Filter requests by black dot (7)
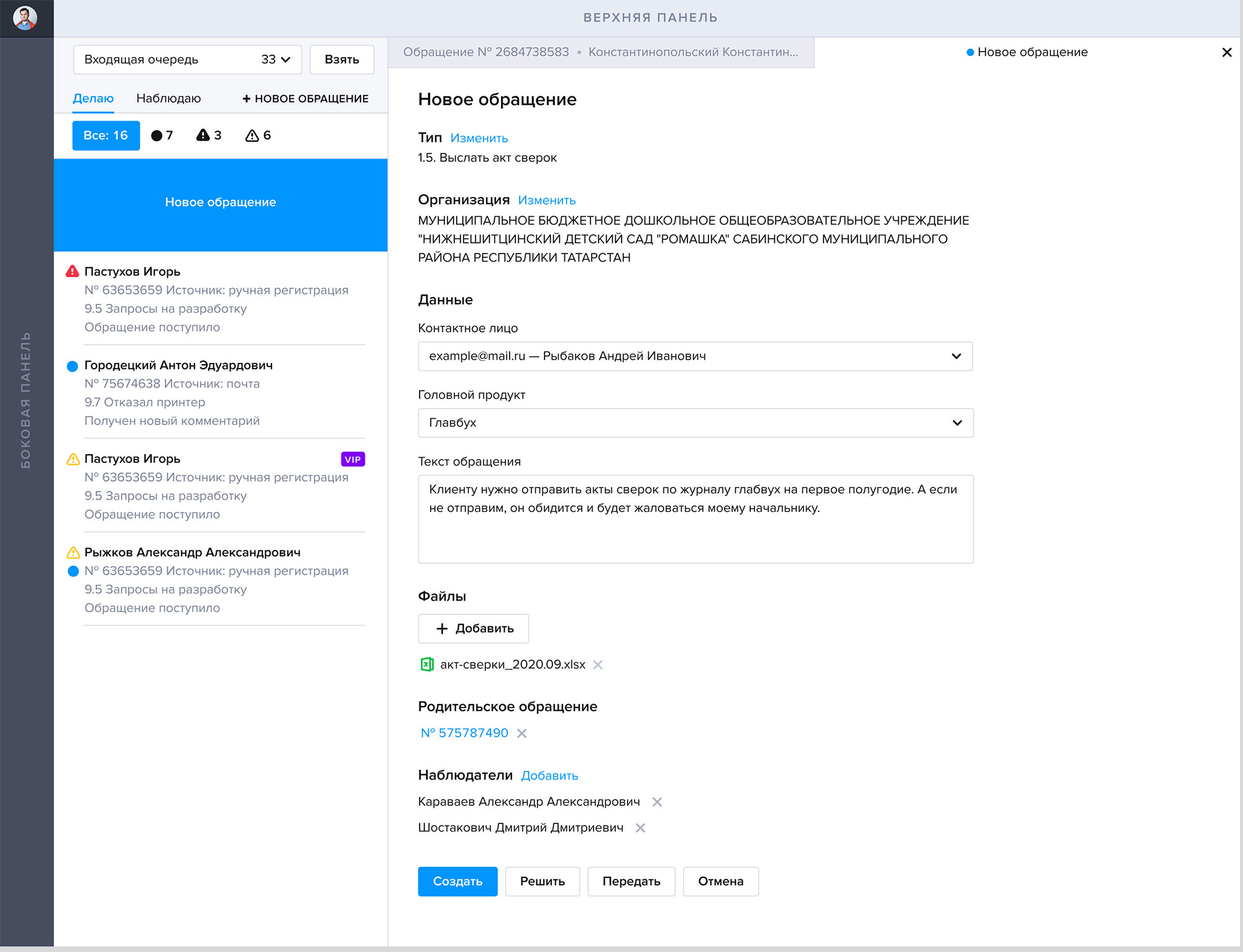Image resolution: width=1243 pixels, height=952 pixels. (x=162, y=135)
